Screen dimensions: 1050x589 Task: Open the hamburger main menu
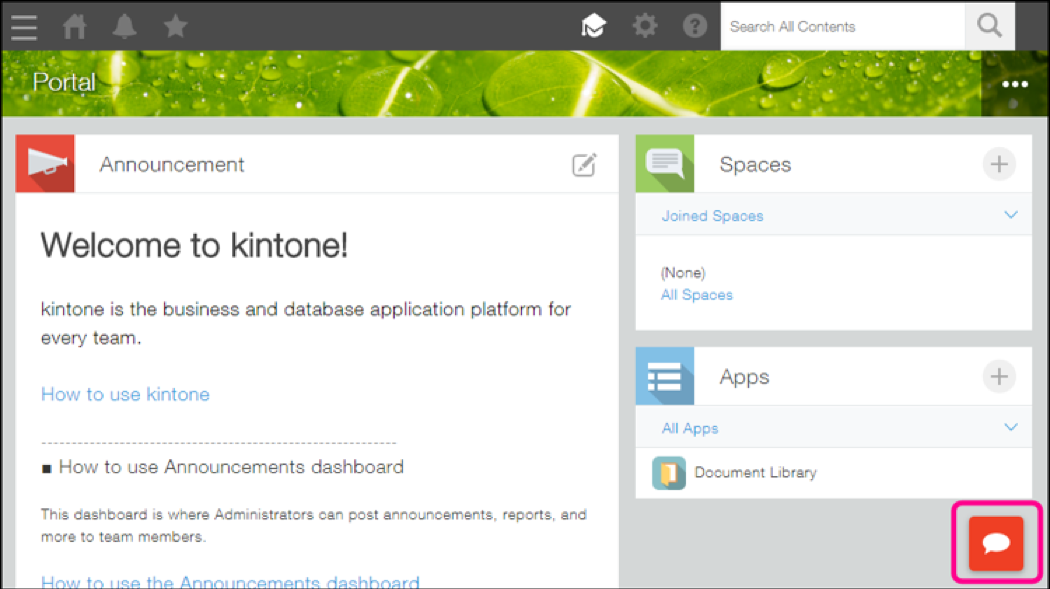click(x=24, y=26)
